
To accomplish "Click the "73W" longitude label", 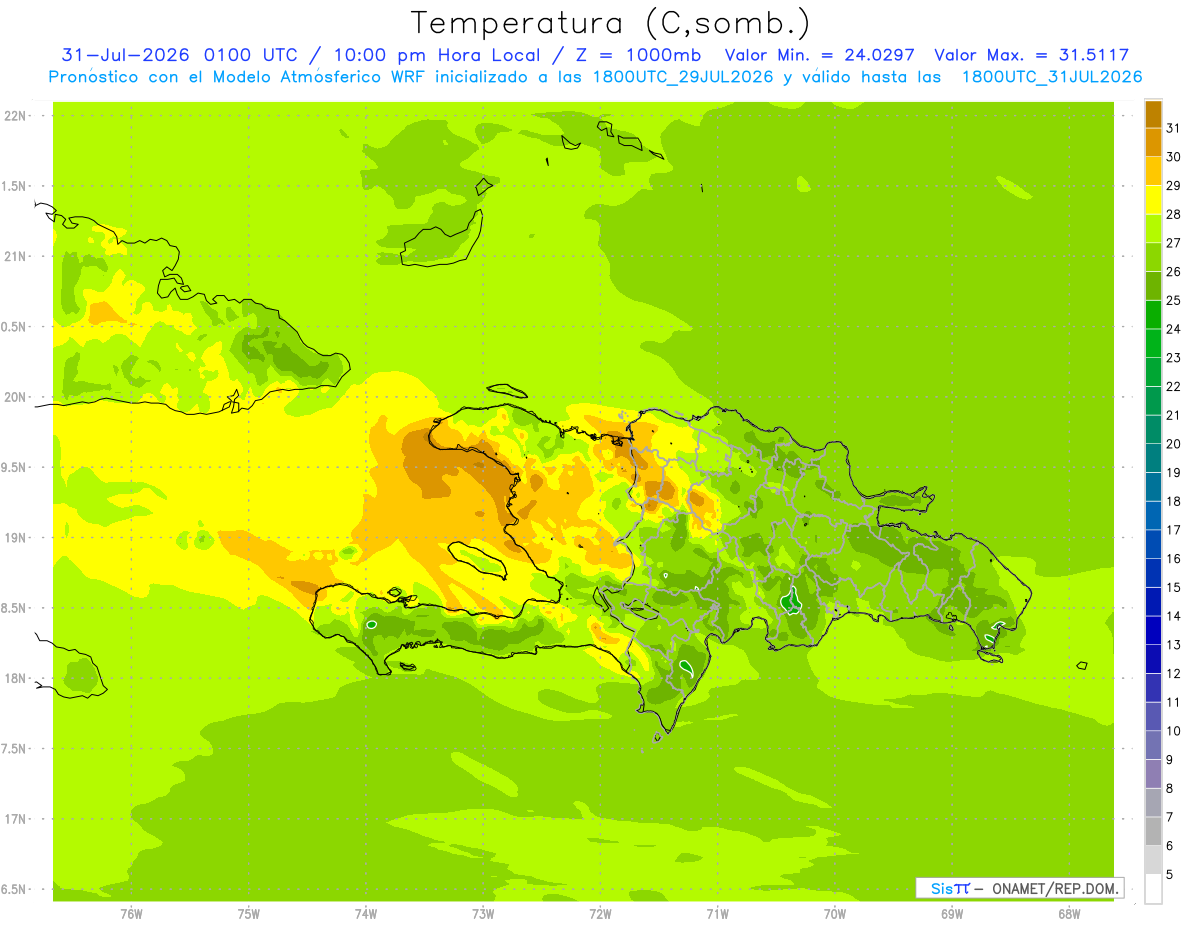I will 483,914.
